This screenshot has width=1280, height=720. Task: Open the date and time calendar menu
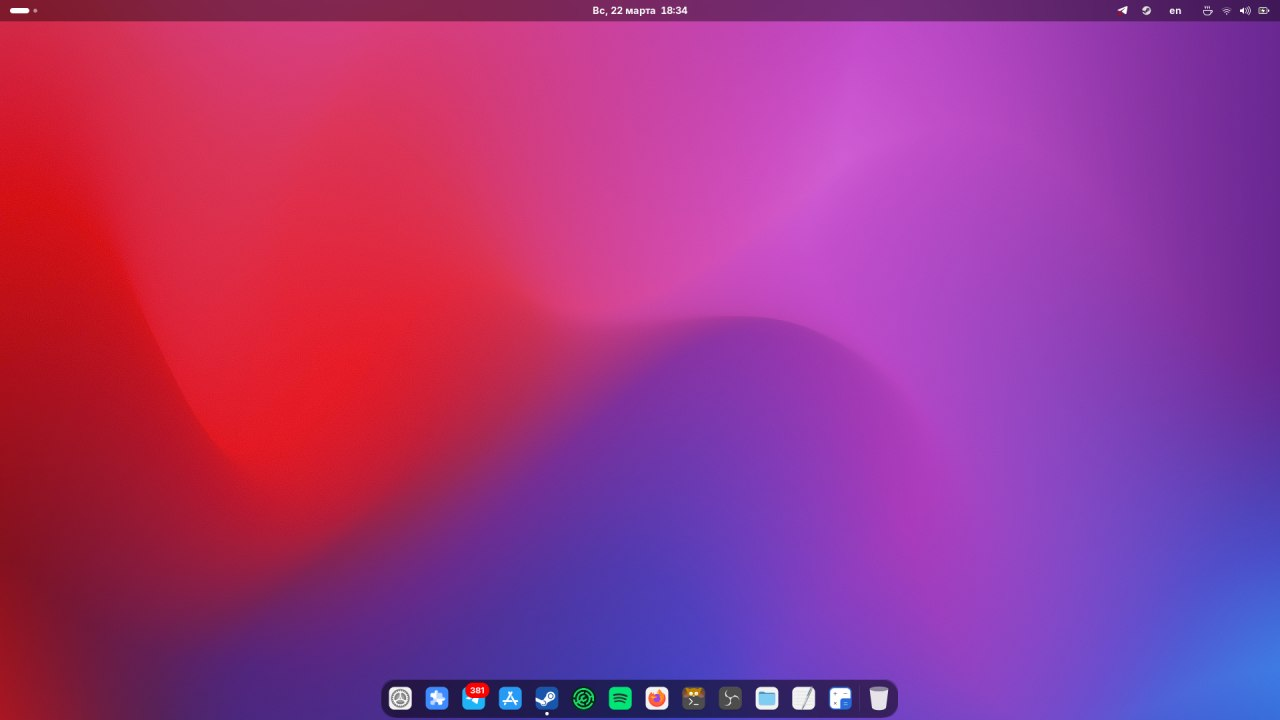pos(640,10)
